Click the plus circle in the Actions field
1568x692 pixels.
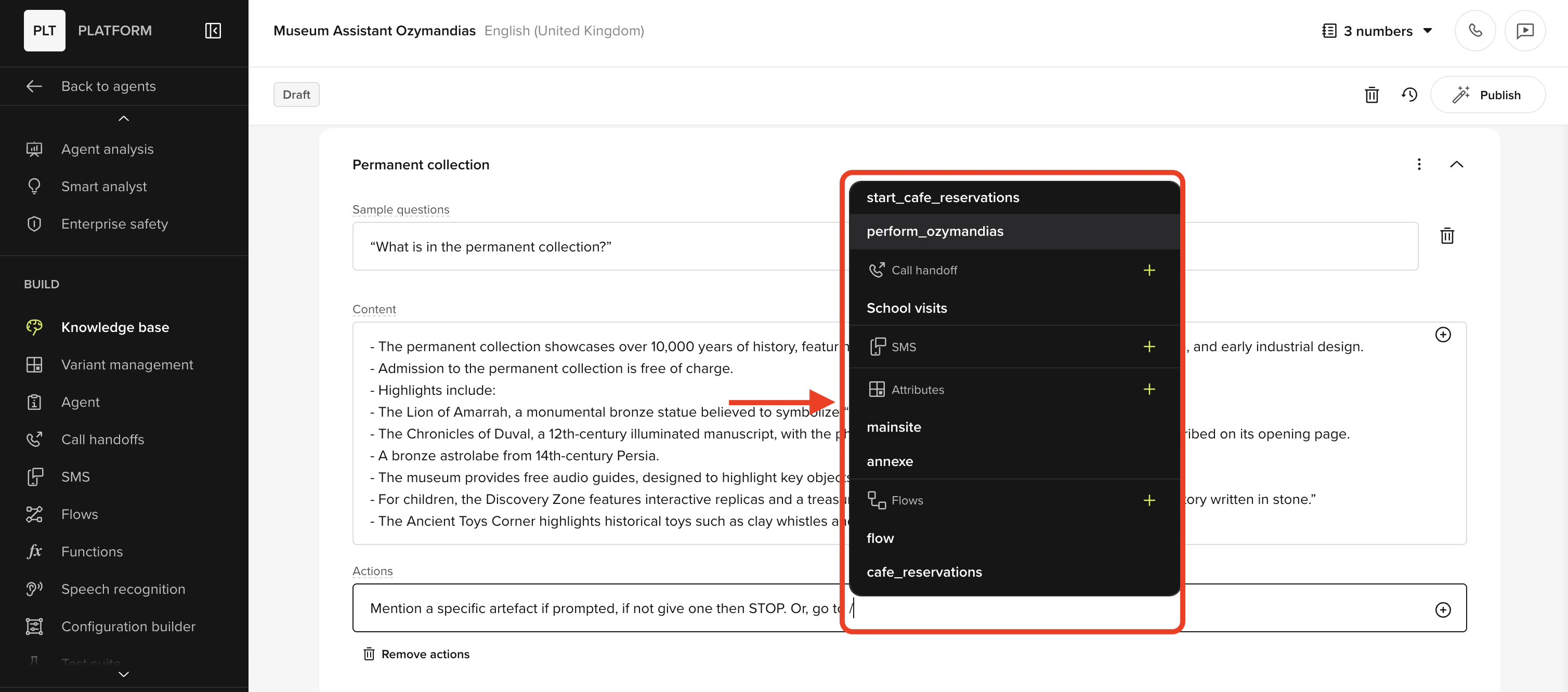[1442, 609]
